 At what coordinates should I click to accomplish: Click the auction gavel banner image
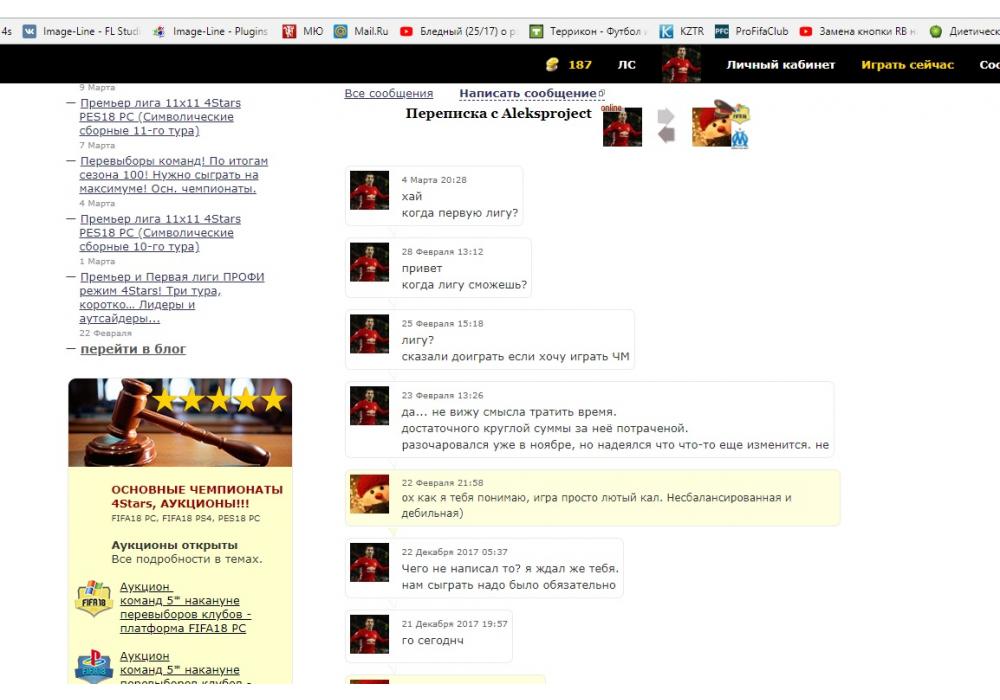180,422
